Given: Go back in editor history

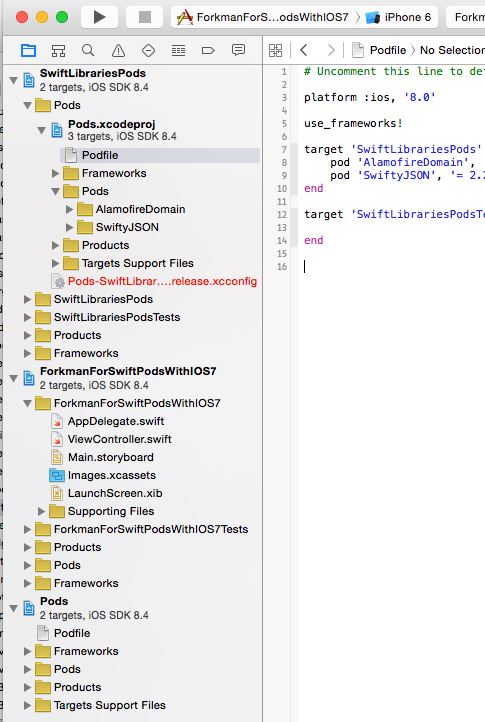Looking at the screenshot, I should point(304,50).
